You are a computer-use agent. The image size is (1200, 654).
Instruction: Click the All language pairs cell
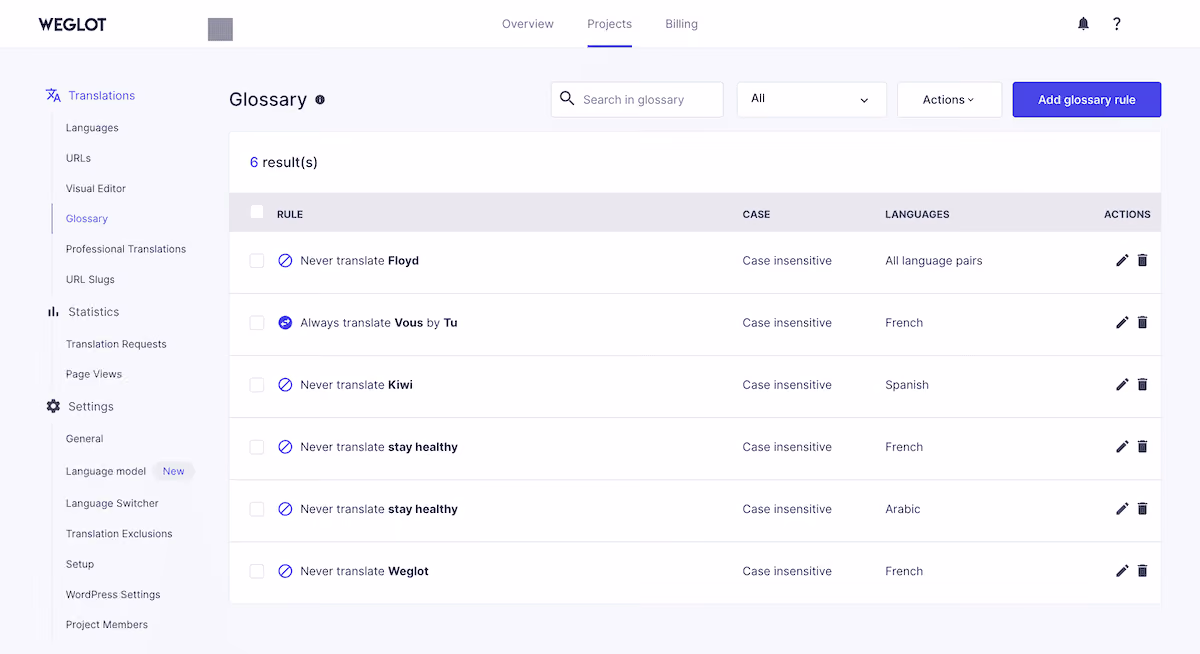coord(934,261)
